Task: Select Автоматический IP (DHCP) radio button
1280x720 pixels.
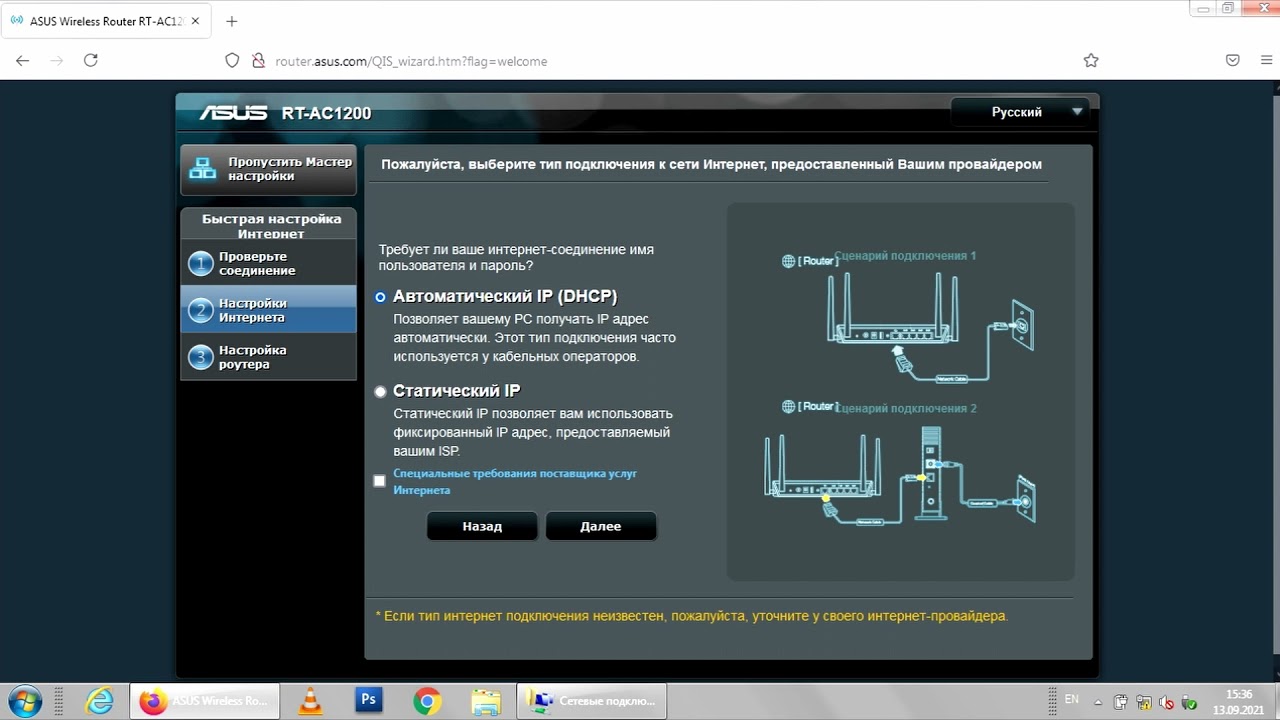Action: [380, 297]
